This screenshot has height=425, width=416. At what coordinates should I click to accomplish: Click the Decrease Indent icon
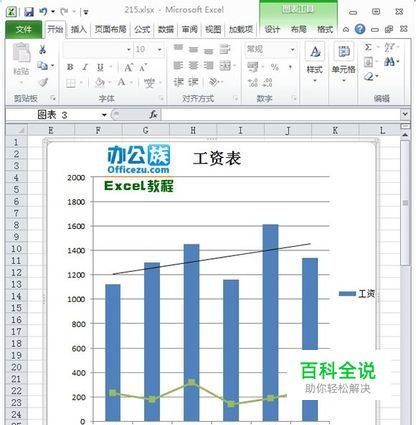178,82
